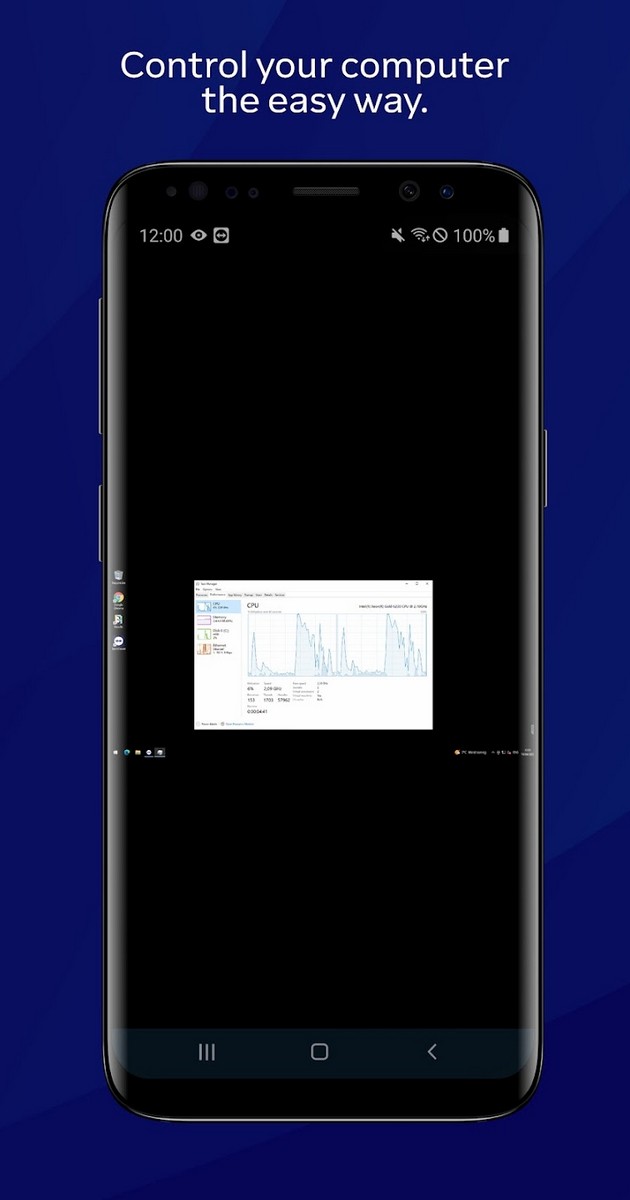
Task: Switch to the Performance tab in Task Manager
Action: click(x=218, y=594)
